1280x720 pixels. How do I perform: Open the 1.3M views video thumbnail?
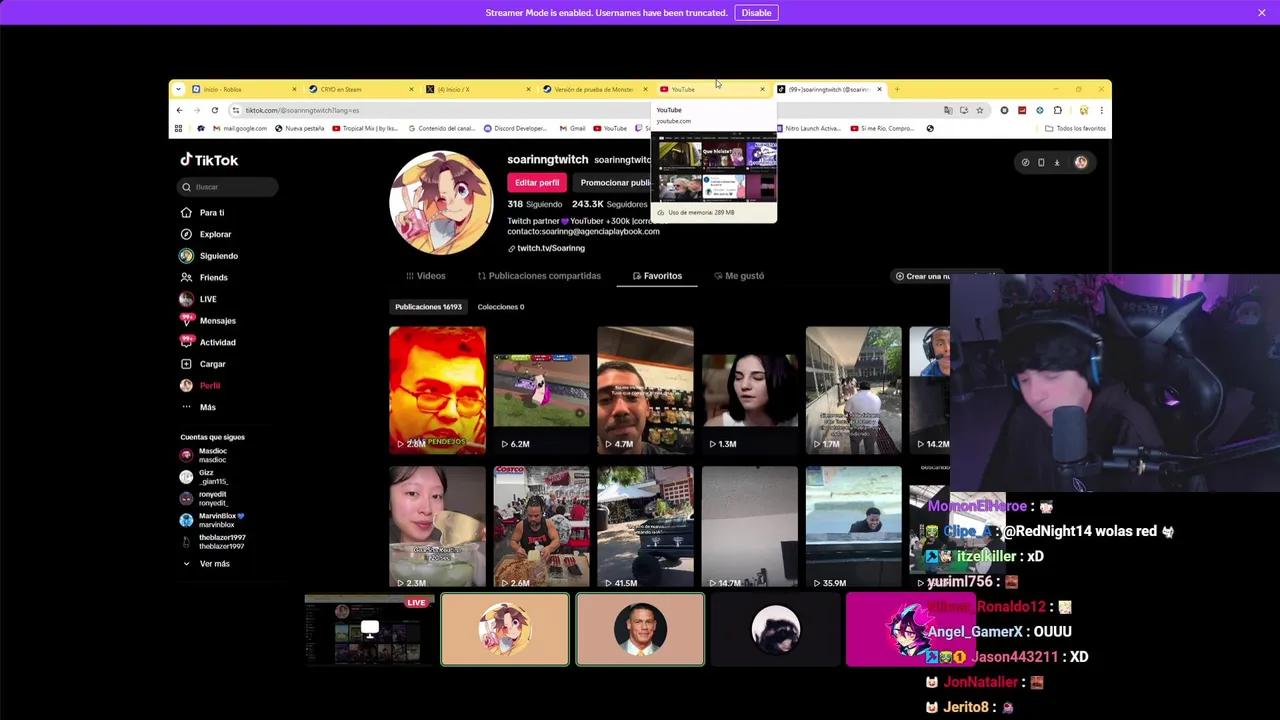tap(749, 390)
